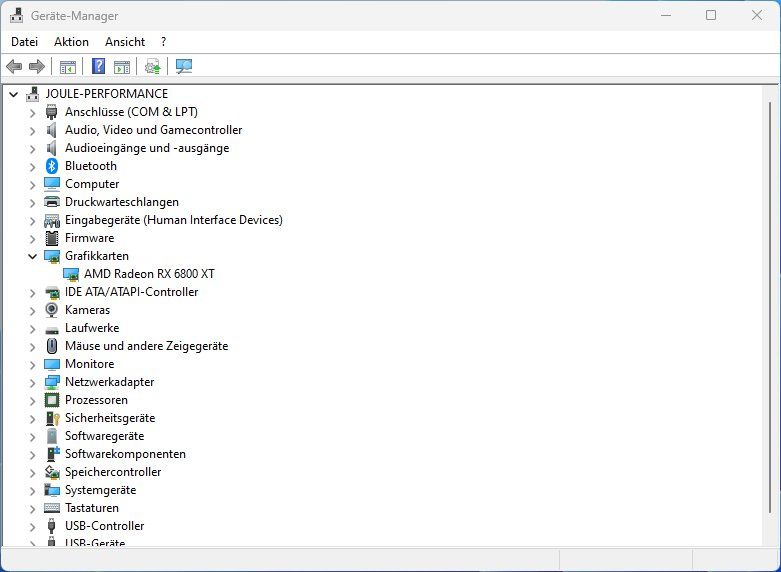Click the Kameras webcam icon
781x572 pixels.
52,310
